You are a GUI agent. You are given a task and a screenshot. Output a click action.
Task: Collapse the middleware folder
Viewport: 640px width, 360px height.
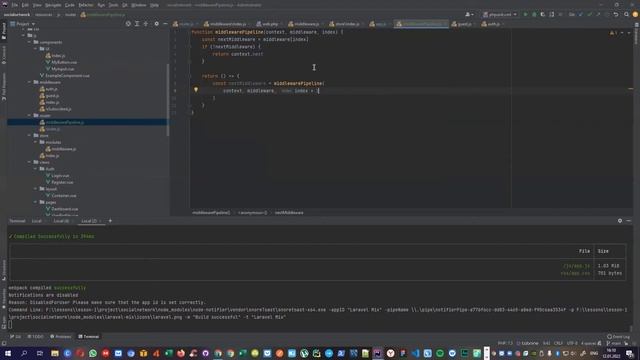tap(30, 82)
